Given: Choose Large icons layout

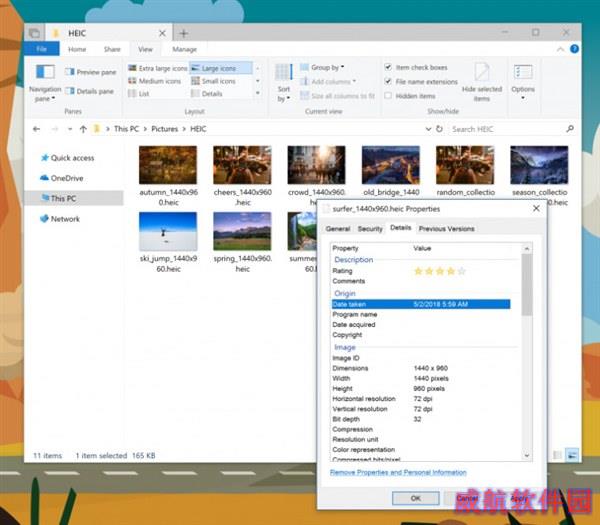Looking at the screenshot, I should (221, 68).
